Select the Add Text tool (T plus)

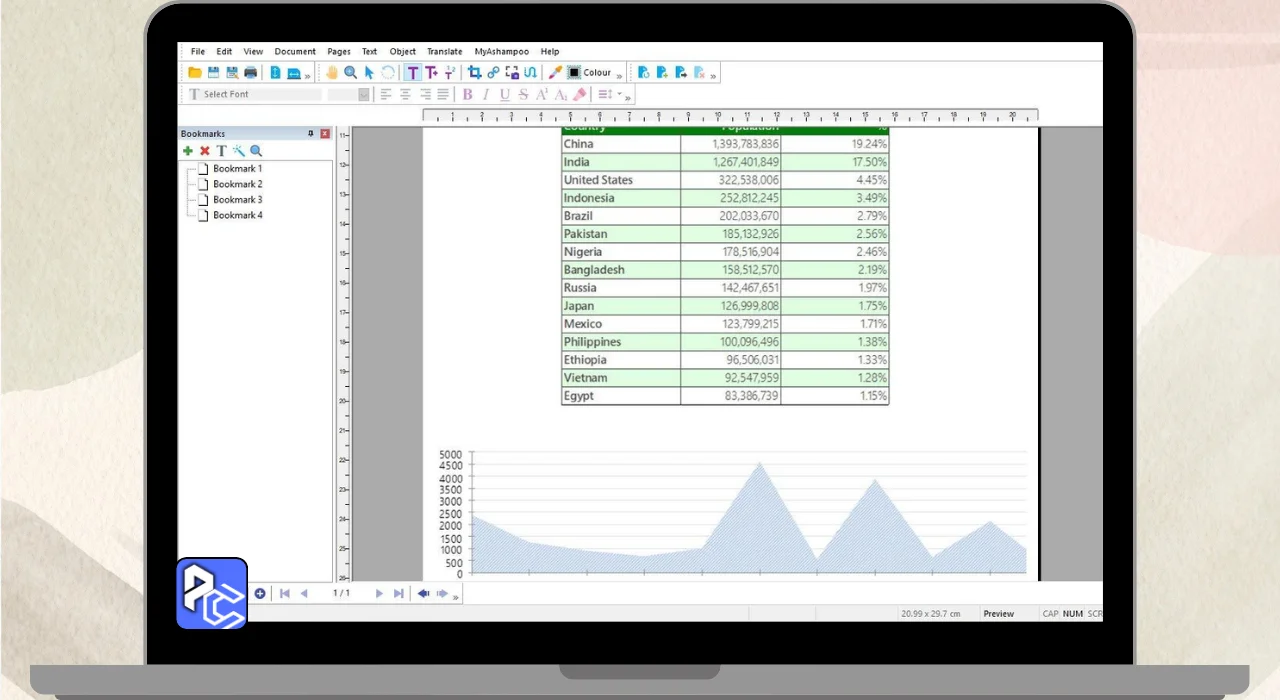(431, 72)
